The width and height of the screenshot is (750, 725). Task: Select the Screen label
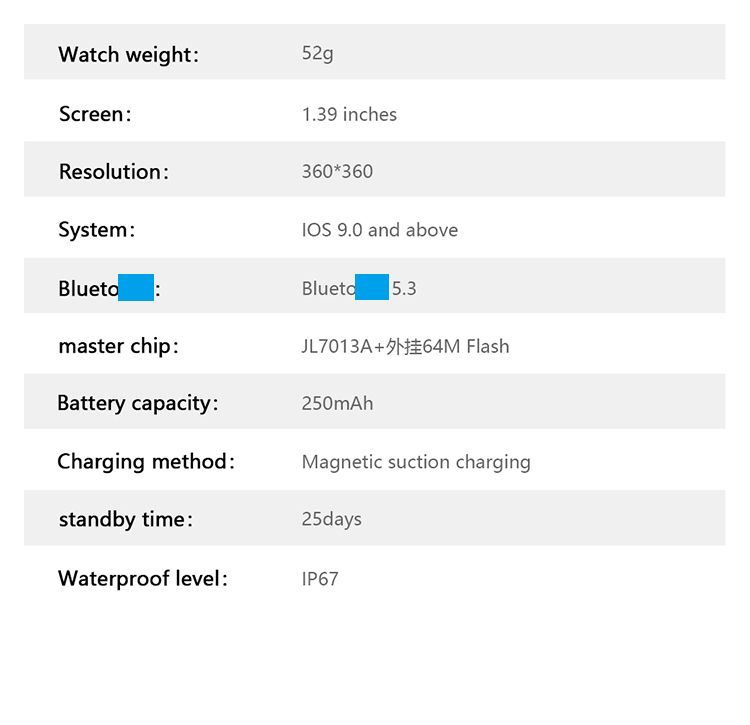coord(95,114)
